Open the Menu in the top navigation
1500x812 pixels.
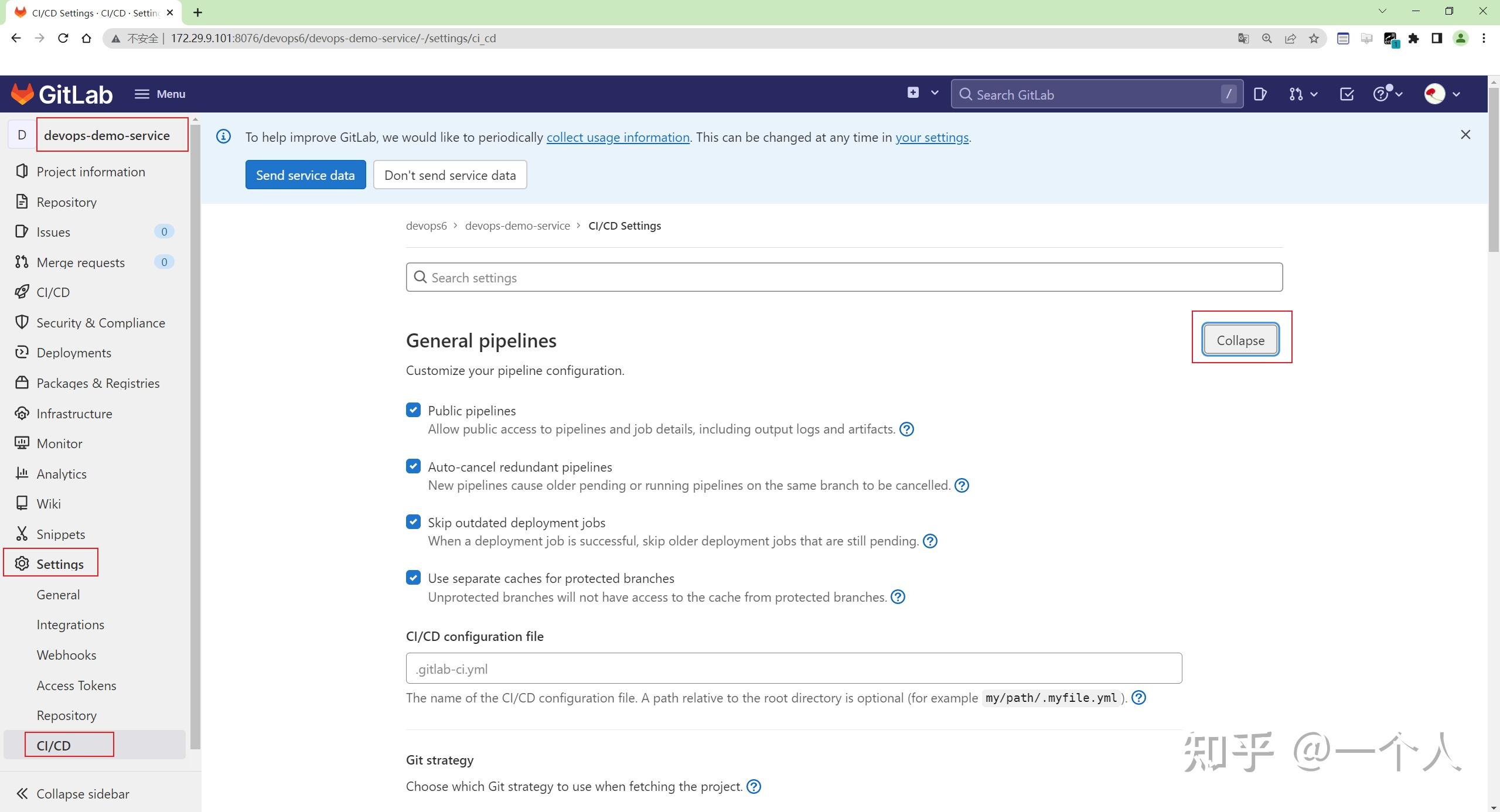coord(159,94)
